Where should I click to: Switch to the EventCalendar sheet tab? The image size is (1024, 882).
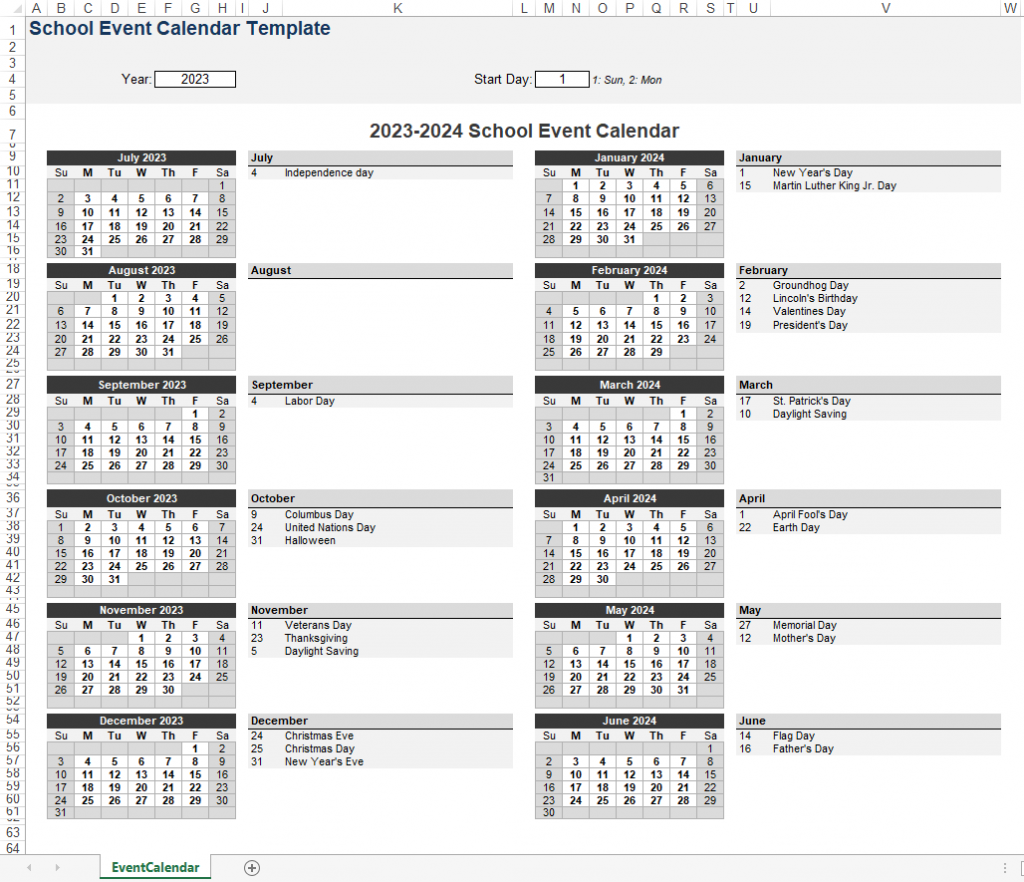coord(155,868)
